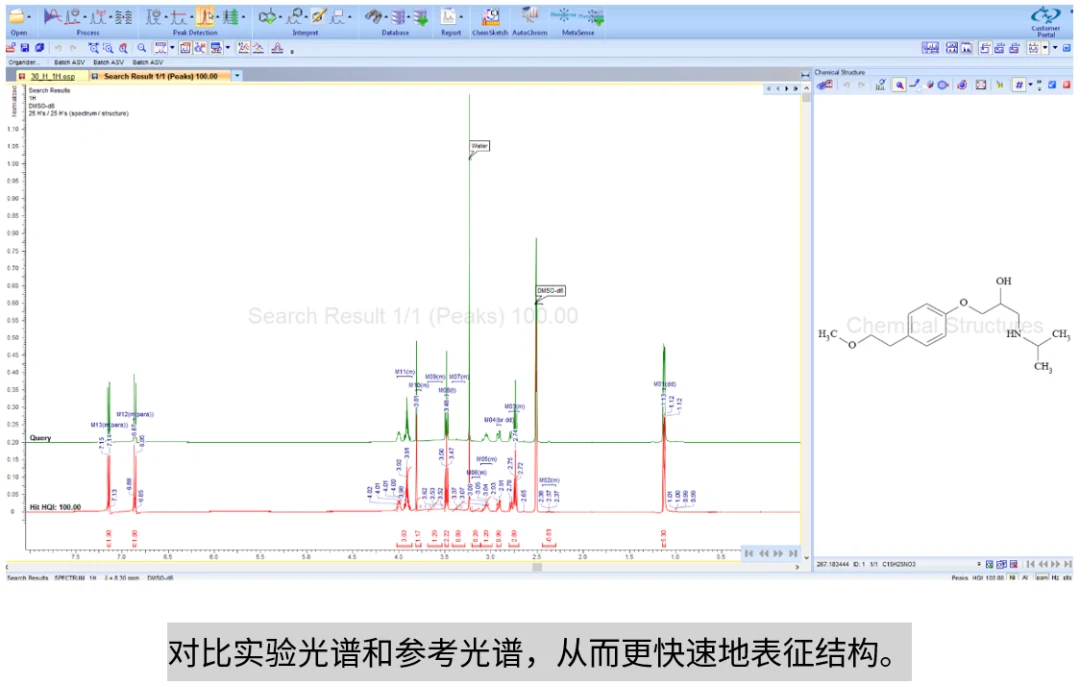Image resolution: width=1080 pixels, height=685 pixels.
Task: Click the multiplet Peak Detection icon
Action: pyautogui.click(x=231, y=17)
